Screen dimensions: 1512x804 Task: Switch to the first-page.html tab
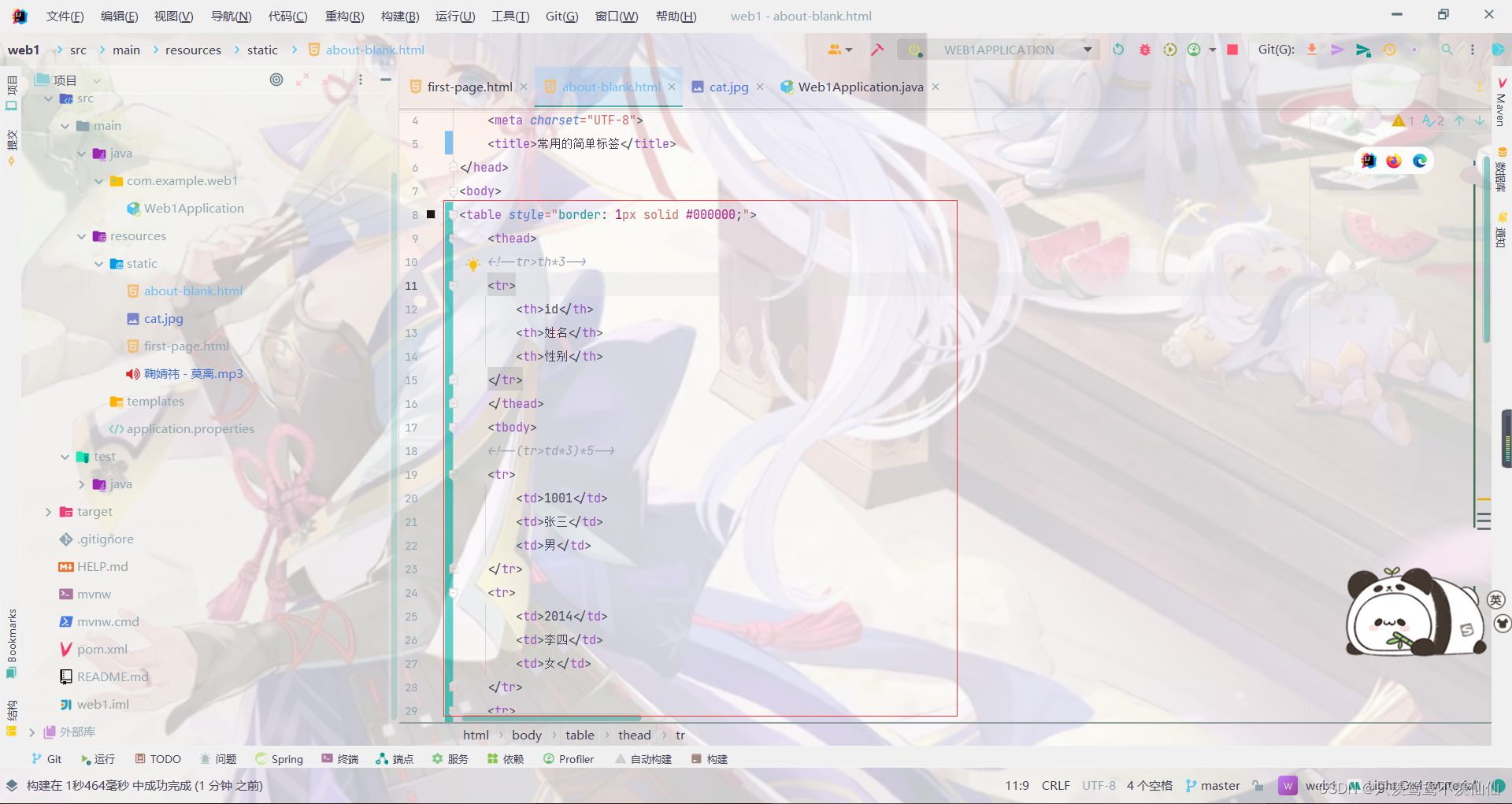[x=469, y=87]
